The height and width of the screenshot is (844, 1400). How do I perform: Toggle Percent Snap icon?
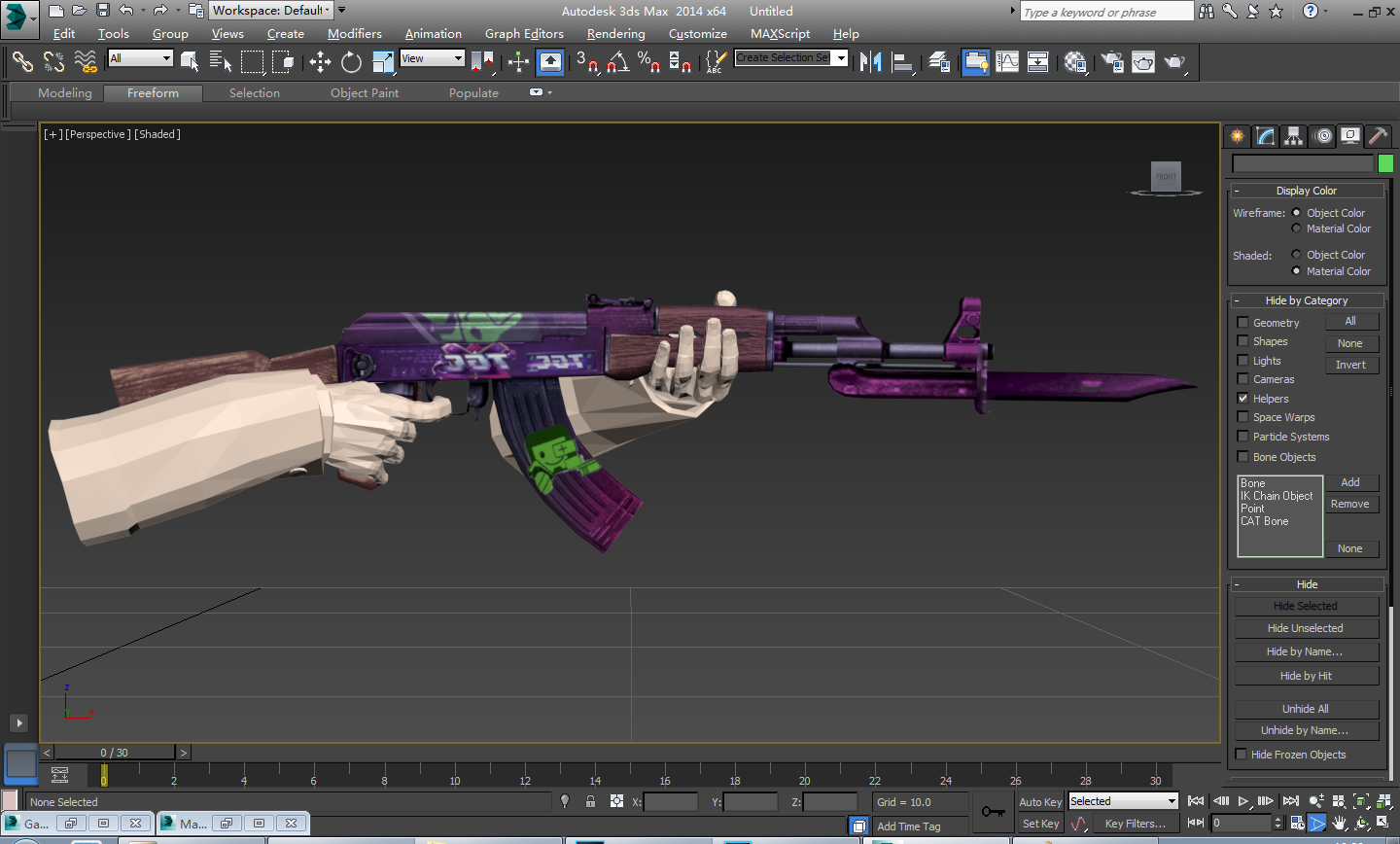point(648,62)
